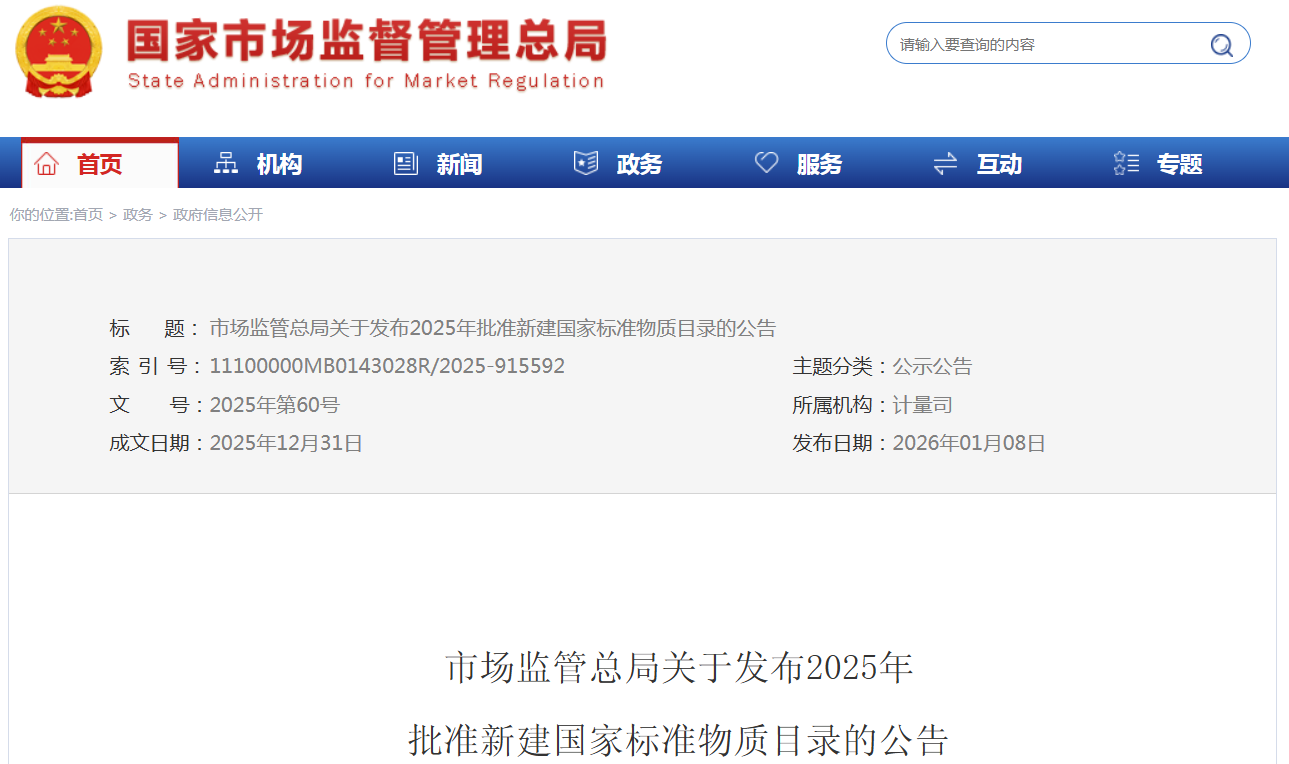Open the 机构 menu item
The width and height of the screenshot is (1289, 764).
click(279, 164)
